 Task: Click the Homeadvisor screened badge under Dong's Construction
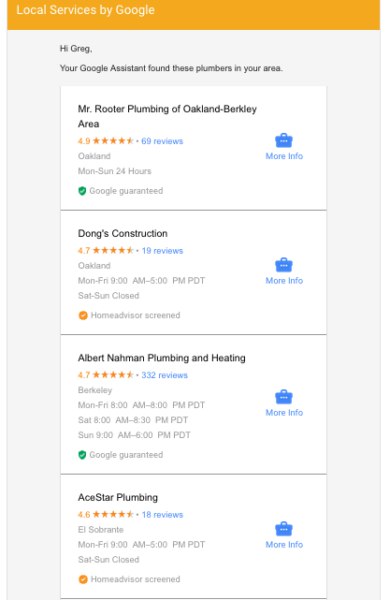tap(83, 315)
